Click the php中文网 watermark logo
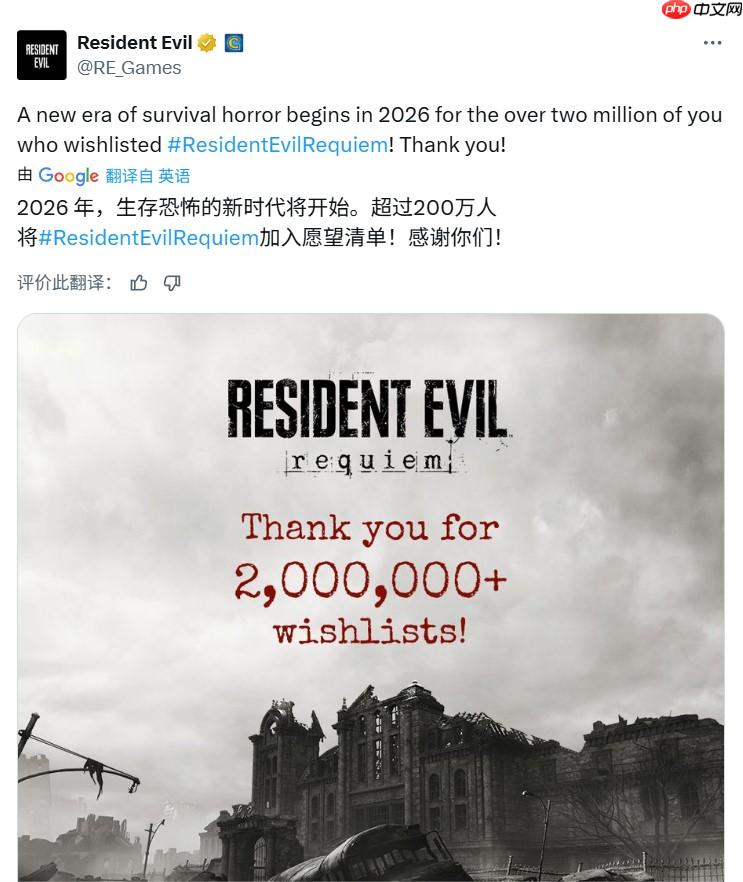Viewport: 743px width, 882px height. coord(701,10)
